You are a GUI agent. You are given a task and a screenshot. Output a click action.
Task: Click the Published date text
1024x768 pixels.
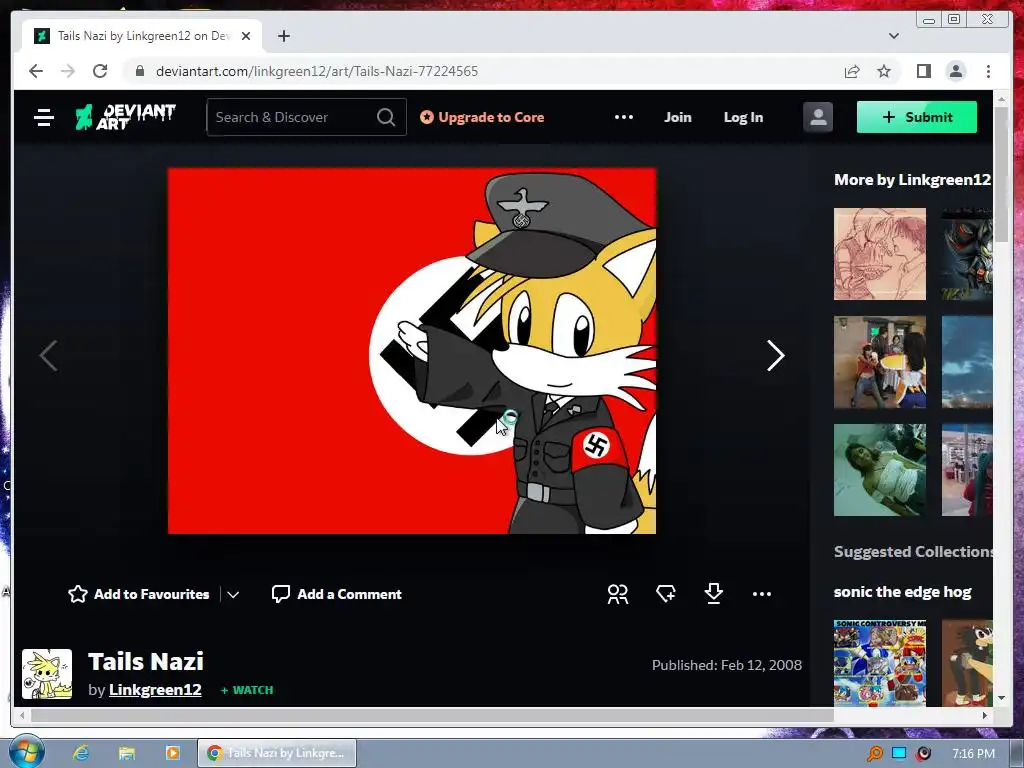pyautogui.click(x=727, y=665)
